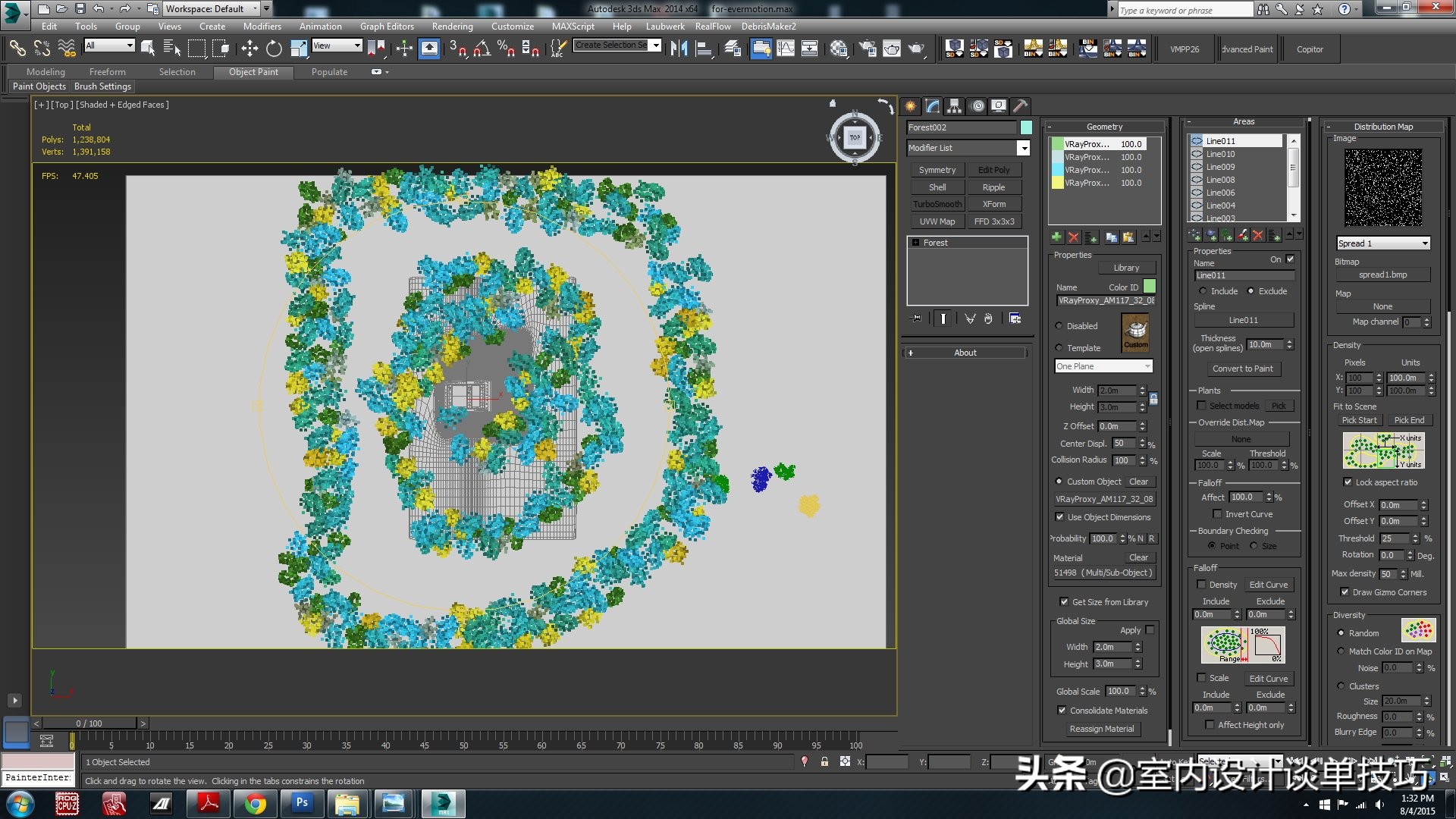Open the Hierarchy command panel tab
The height and width of the screenshot is (819, 1456).
955,106
